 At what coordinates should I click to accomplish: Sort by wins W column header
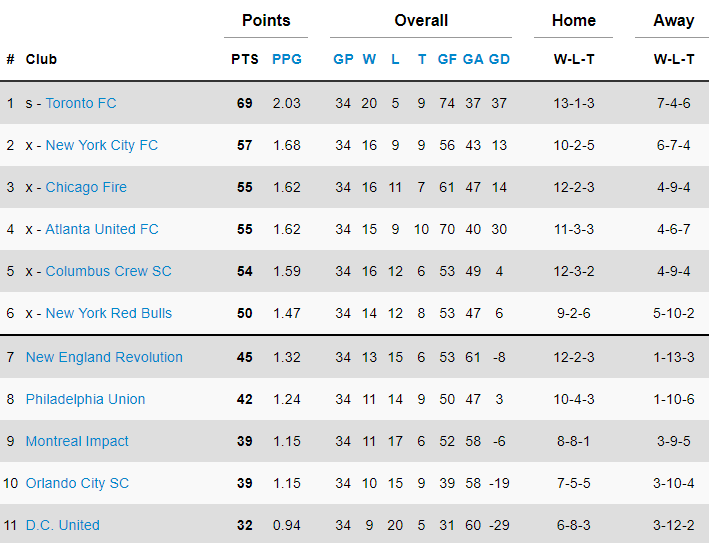[369, 59]
